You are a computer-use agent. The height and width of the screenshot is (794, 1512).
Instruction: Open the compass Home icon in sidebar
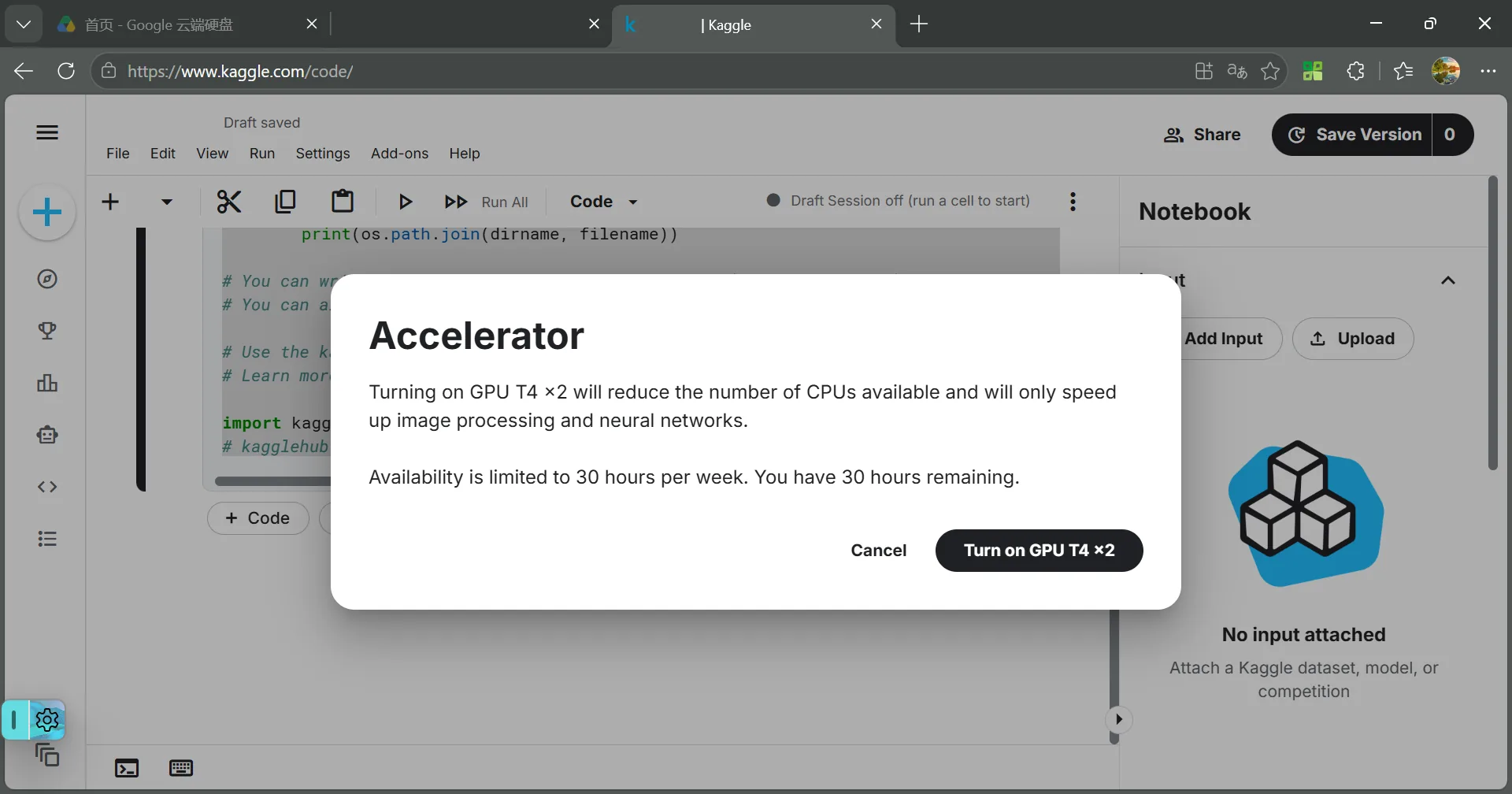click(47, 279)
